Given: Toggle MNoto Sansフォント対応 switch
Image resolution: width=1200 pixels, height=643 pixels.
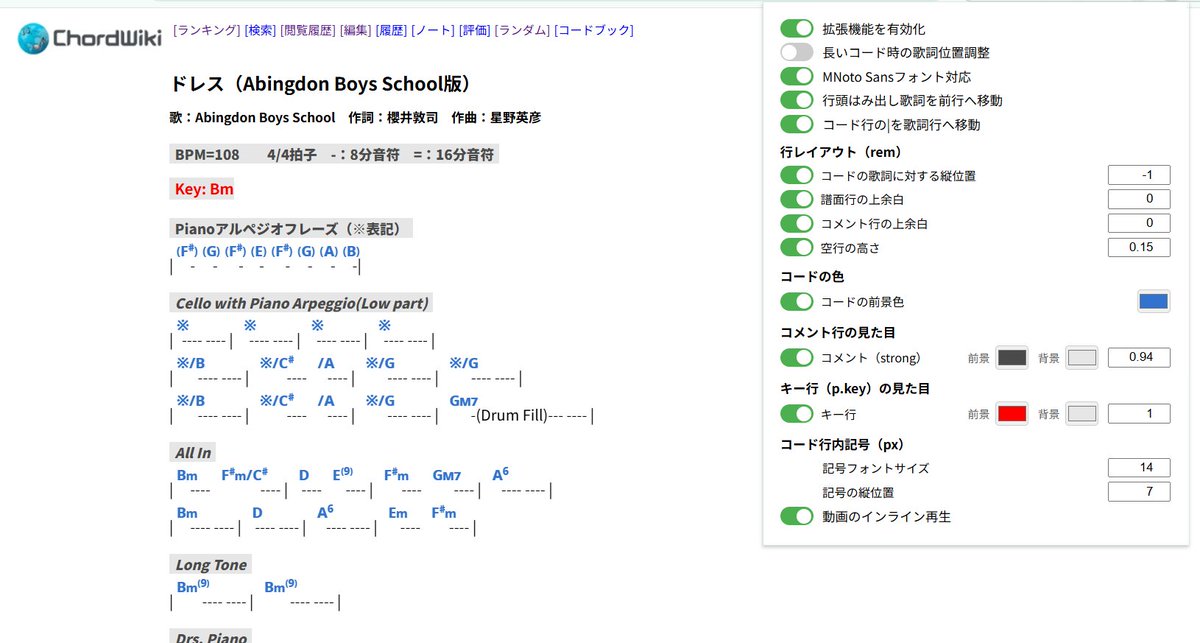Looking at the screenshot, I should [797, 76].
